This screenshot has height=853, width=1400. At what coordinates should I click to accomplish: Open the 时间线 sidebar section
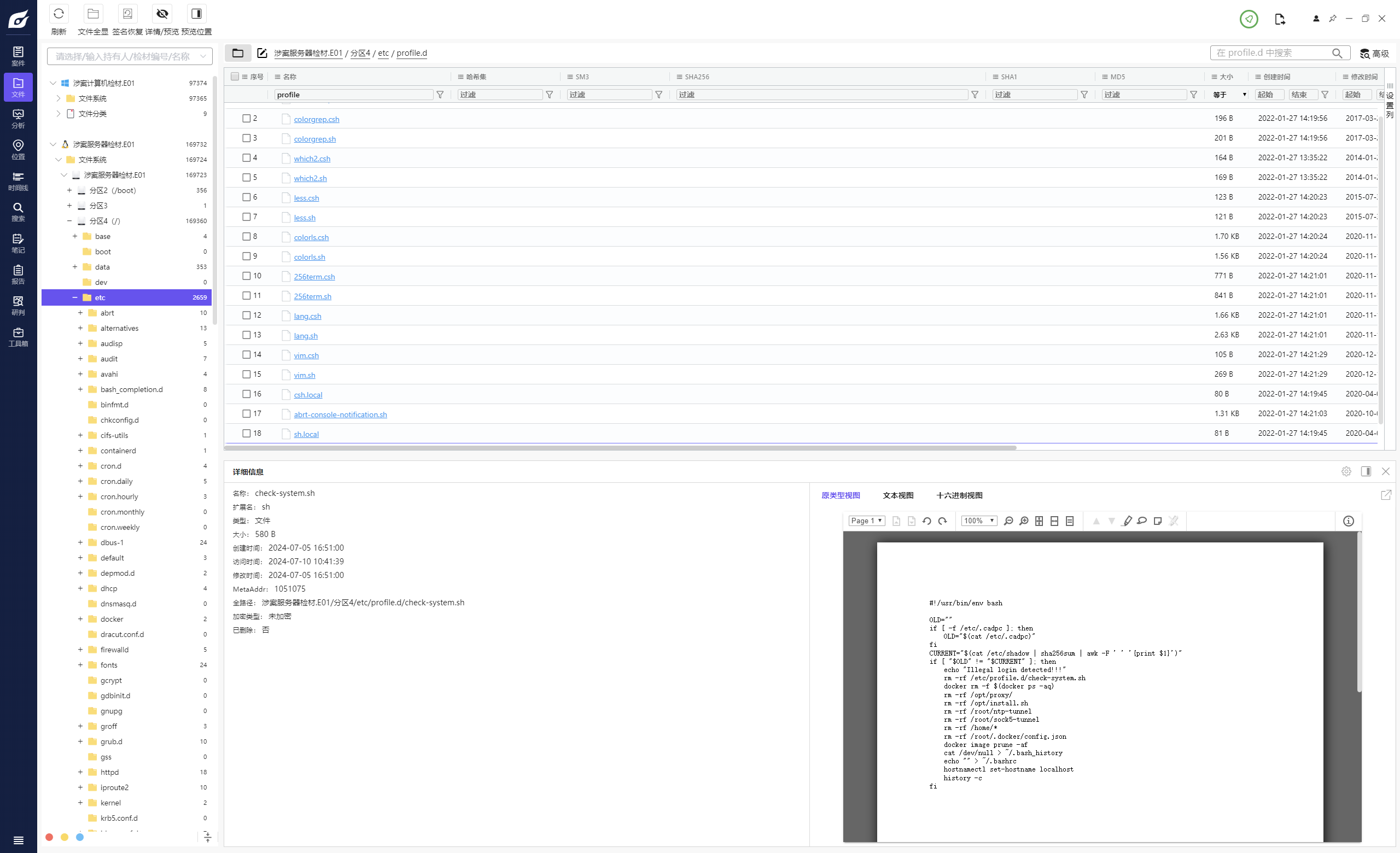[x=18, y=181]
